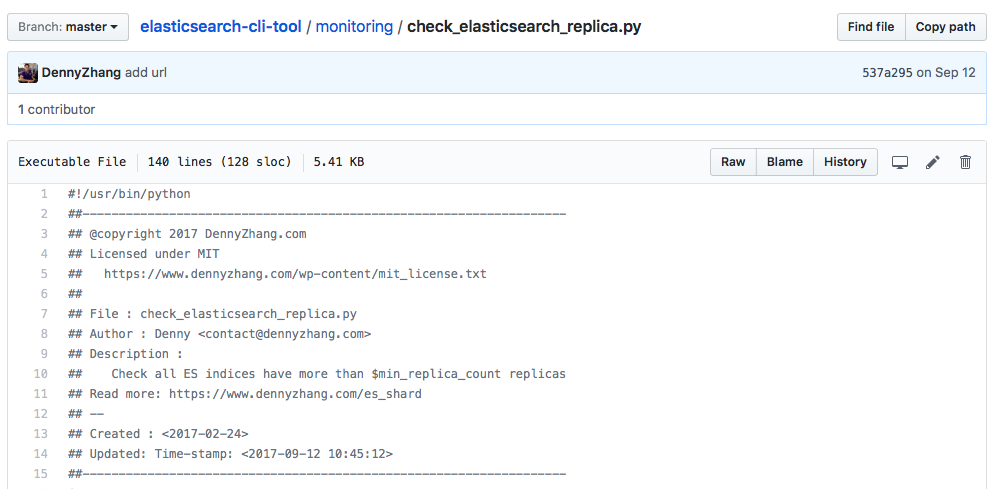Open the Blame view
This screenshot has height=489, width=988.
[x=784, y=162]
